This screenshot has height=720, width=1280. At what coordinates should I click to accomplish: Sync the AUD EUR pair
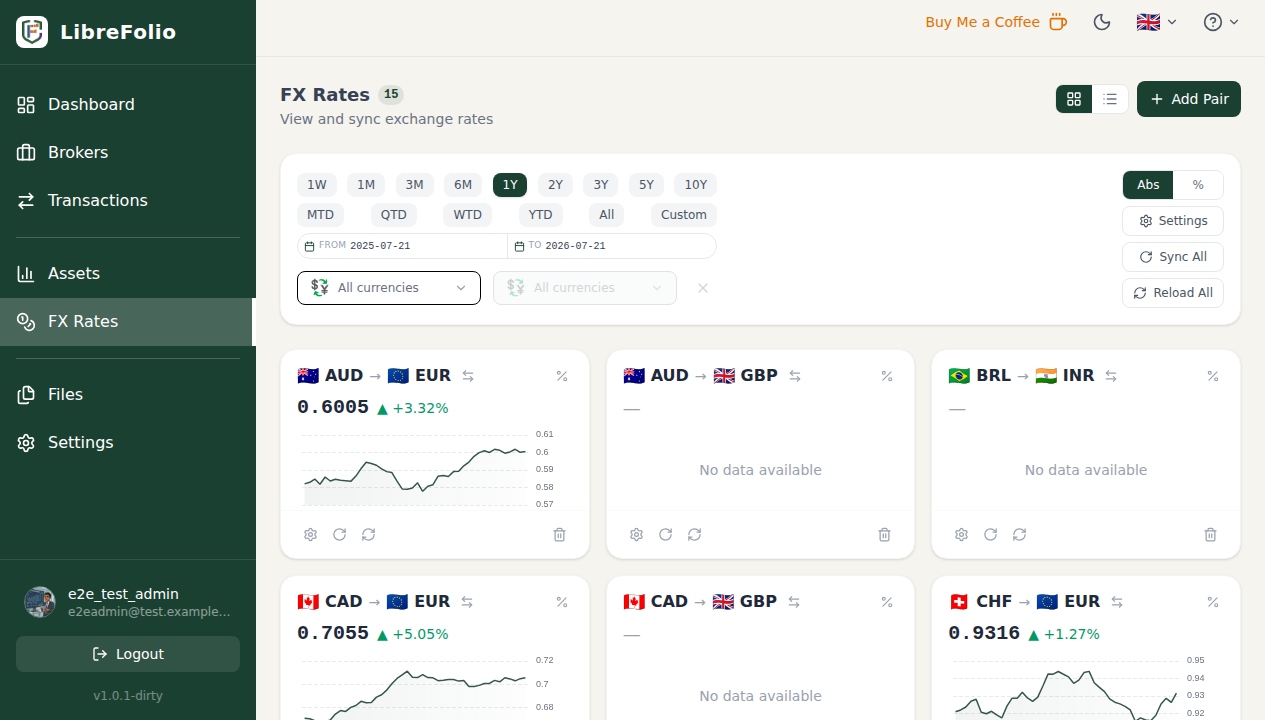pyautogui.click(x=339, y=535)
